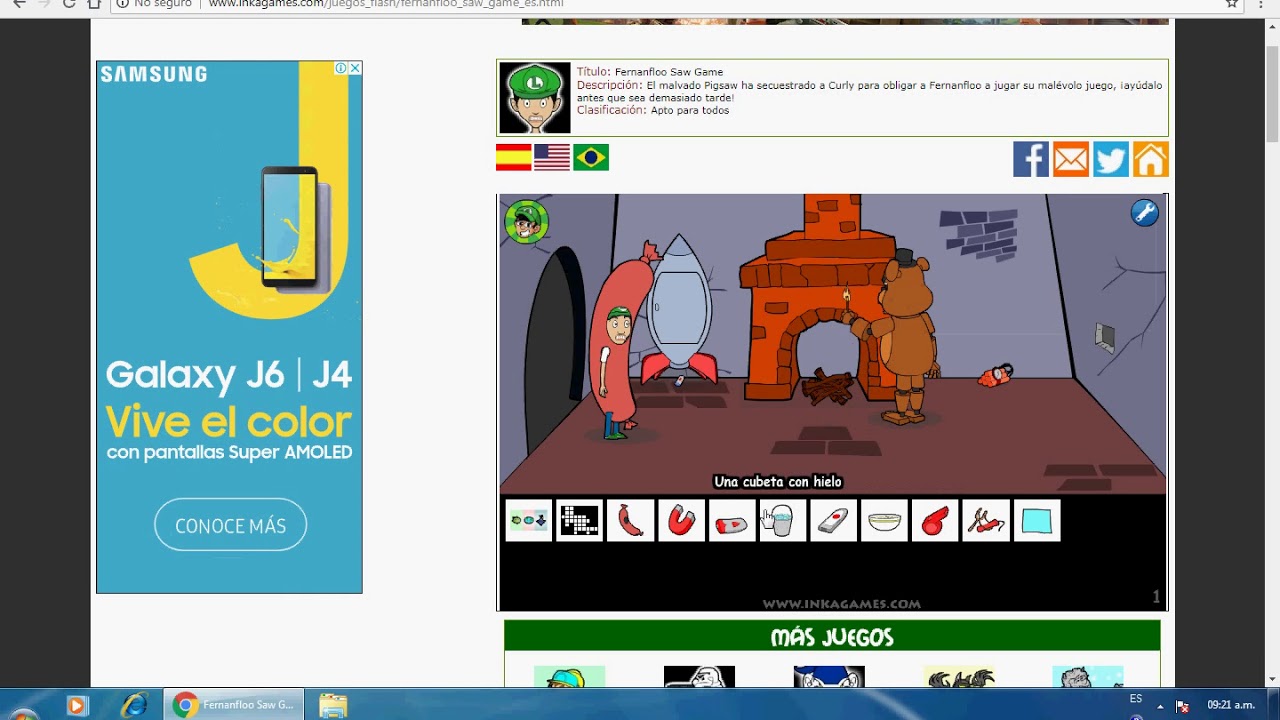Click the browser home button
Viewport: 1280px width, 720px height.
pos(94,3)
